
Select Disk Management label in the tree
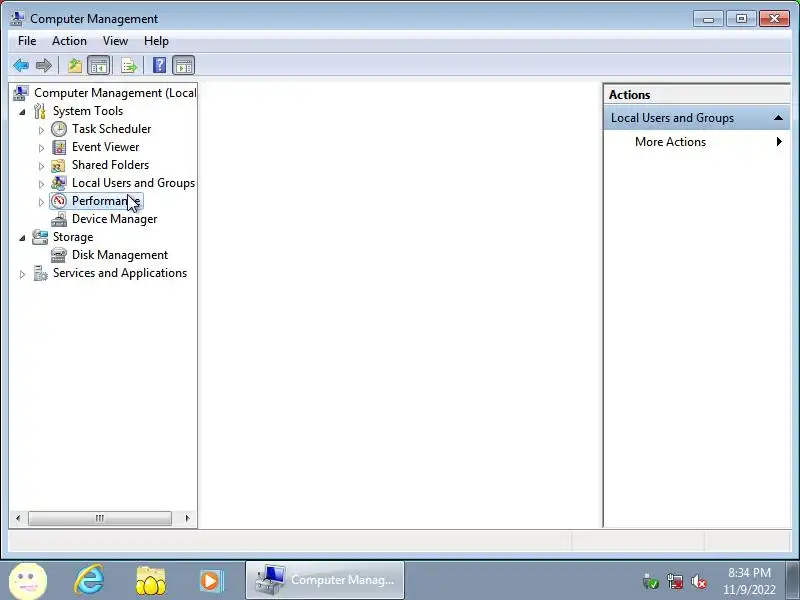coord(120,255)
